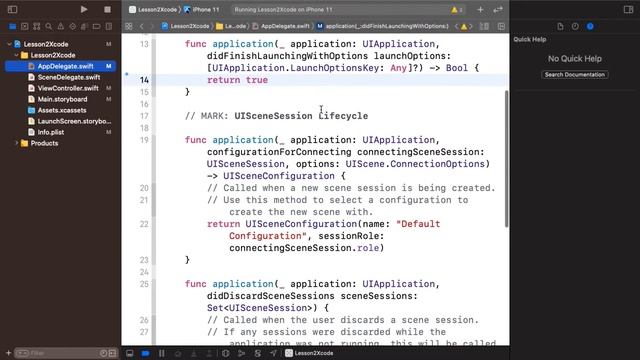Collapse the Lesson2Xcode project root

(x=9, y=44)
